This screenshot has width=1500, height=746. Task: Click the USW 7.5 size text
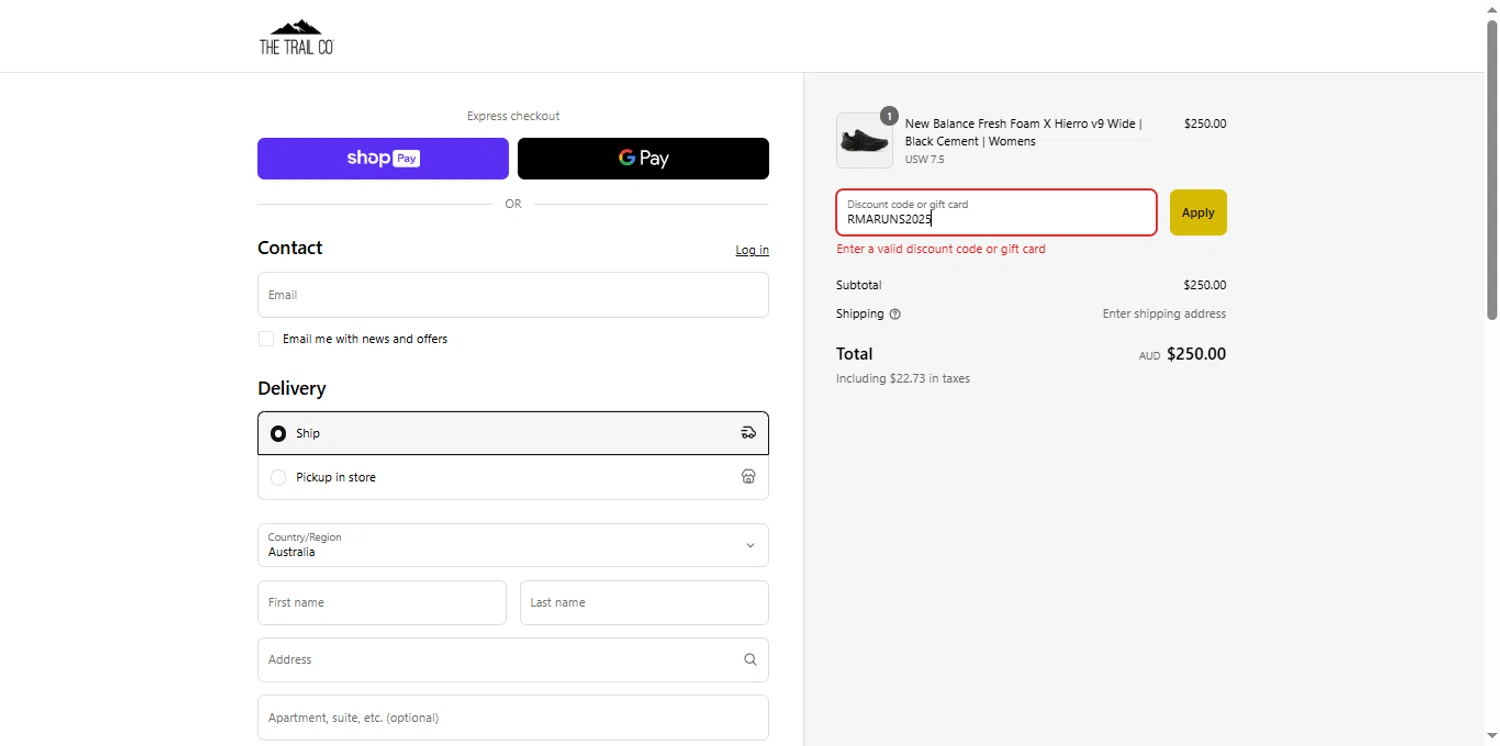[924, 159]
